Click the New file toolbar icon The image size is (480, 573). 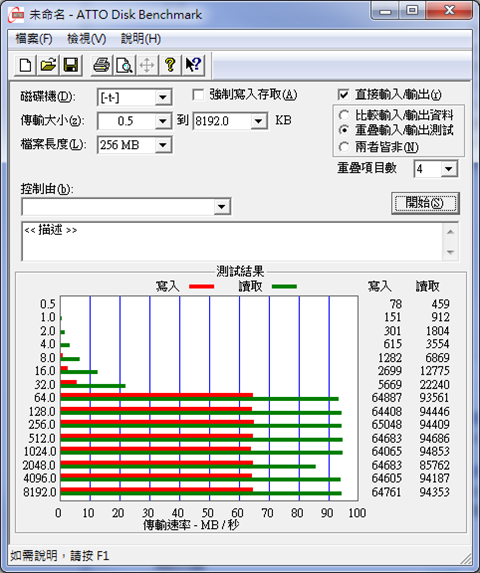25,65
